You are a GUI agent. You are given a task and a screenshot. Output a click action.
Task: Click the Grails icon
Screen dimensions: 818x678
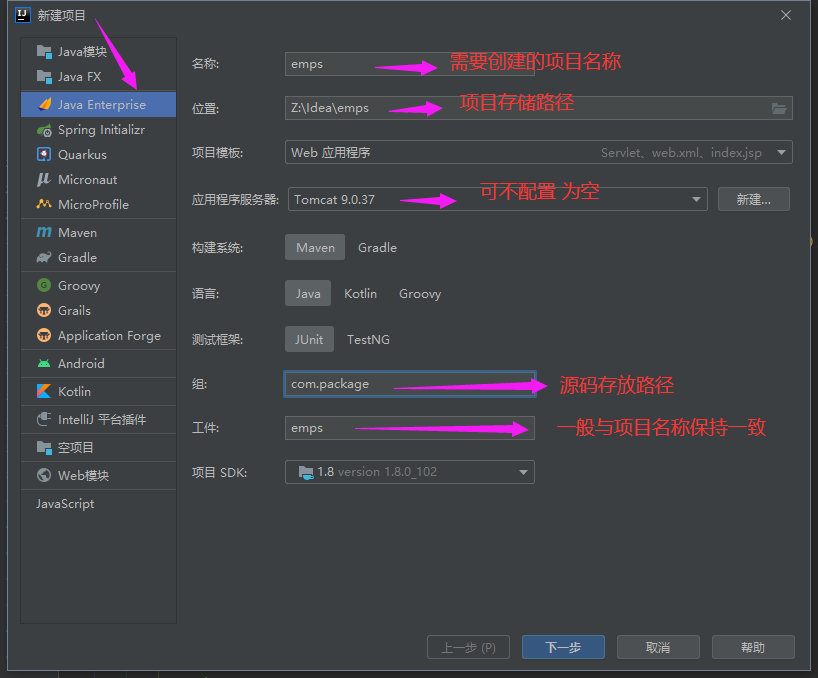(x=44, y=310)
